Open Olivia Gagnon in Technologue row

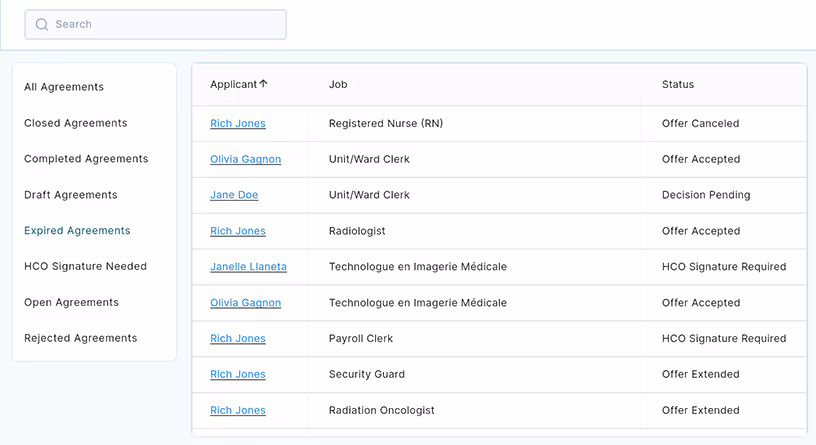pyautogui.click(x=246, y=302)
